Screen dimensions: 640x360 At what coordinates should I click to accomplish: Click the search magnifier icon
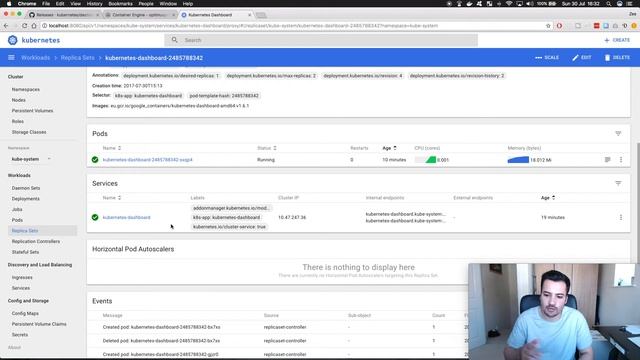(x=174, y=40)
